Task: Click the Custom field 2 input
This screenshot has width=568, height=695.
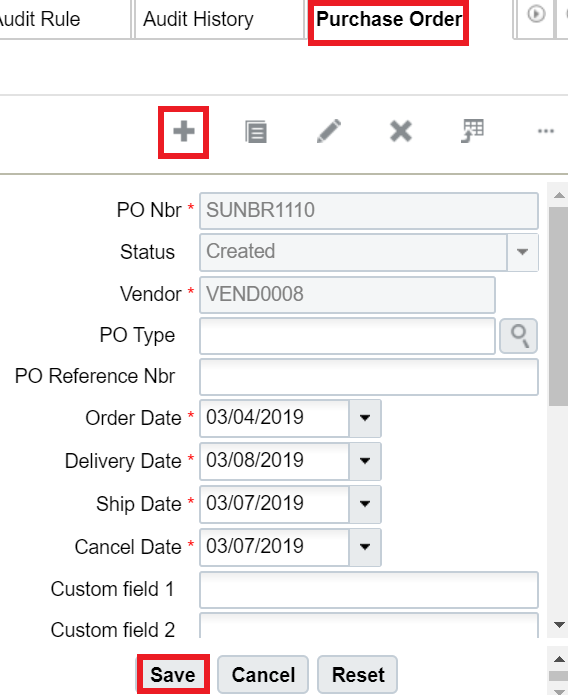Action: [x=369, y=626]
